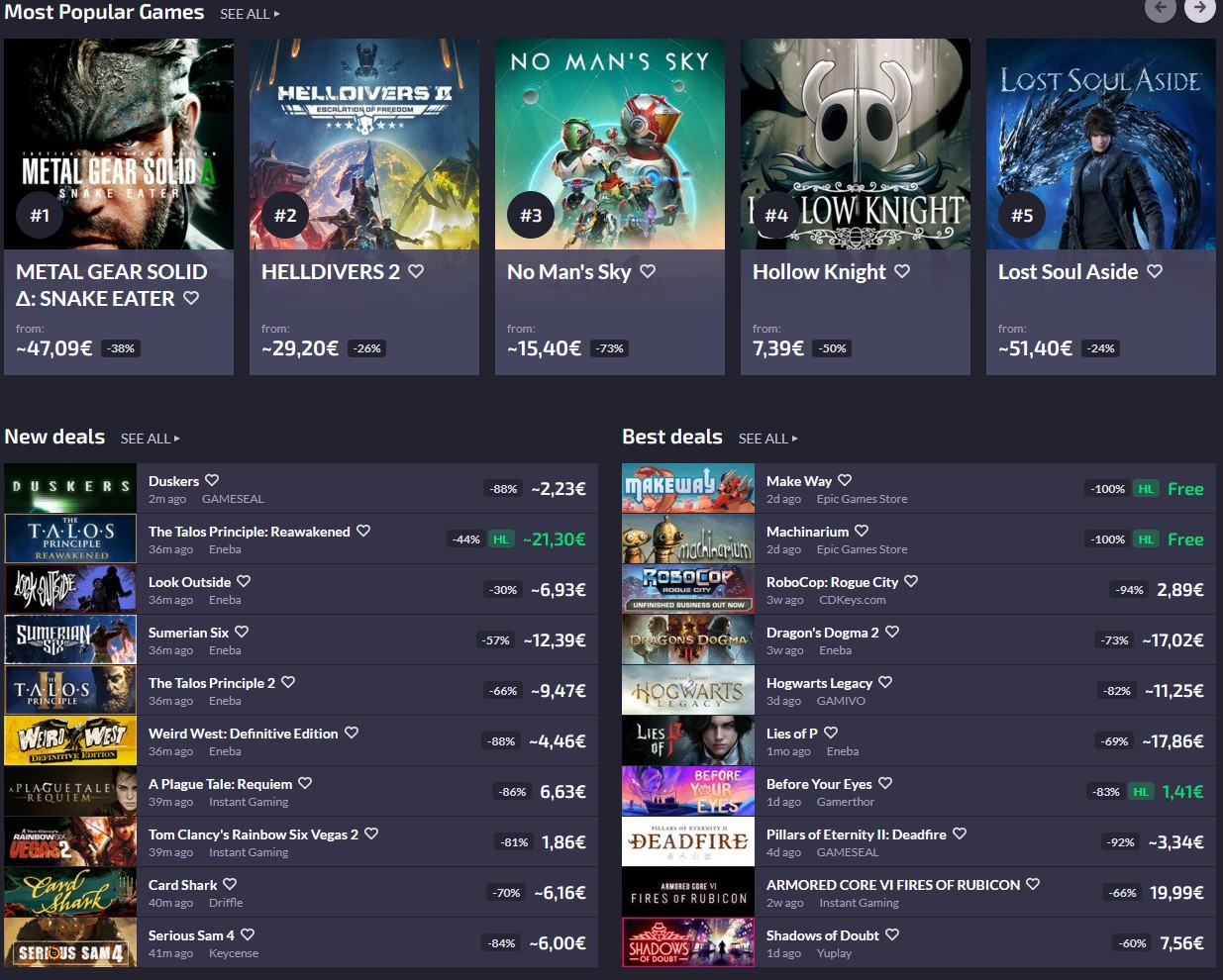The height and width of the screenshot is (980, 1223).
Task: Click Epic Games Store label under Machinarium
Action: (862, 549)
